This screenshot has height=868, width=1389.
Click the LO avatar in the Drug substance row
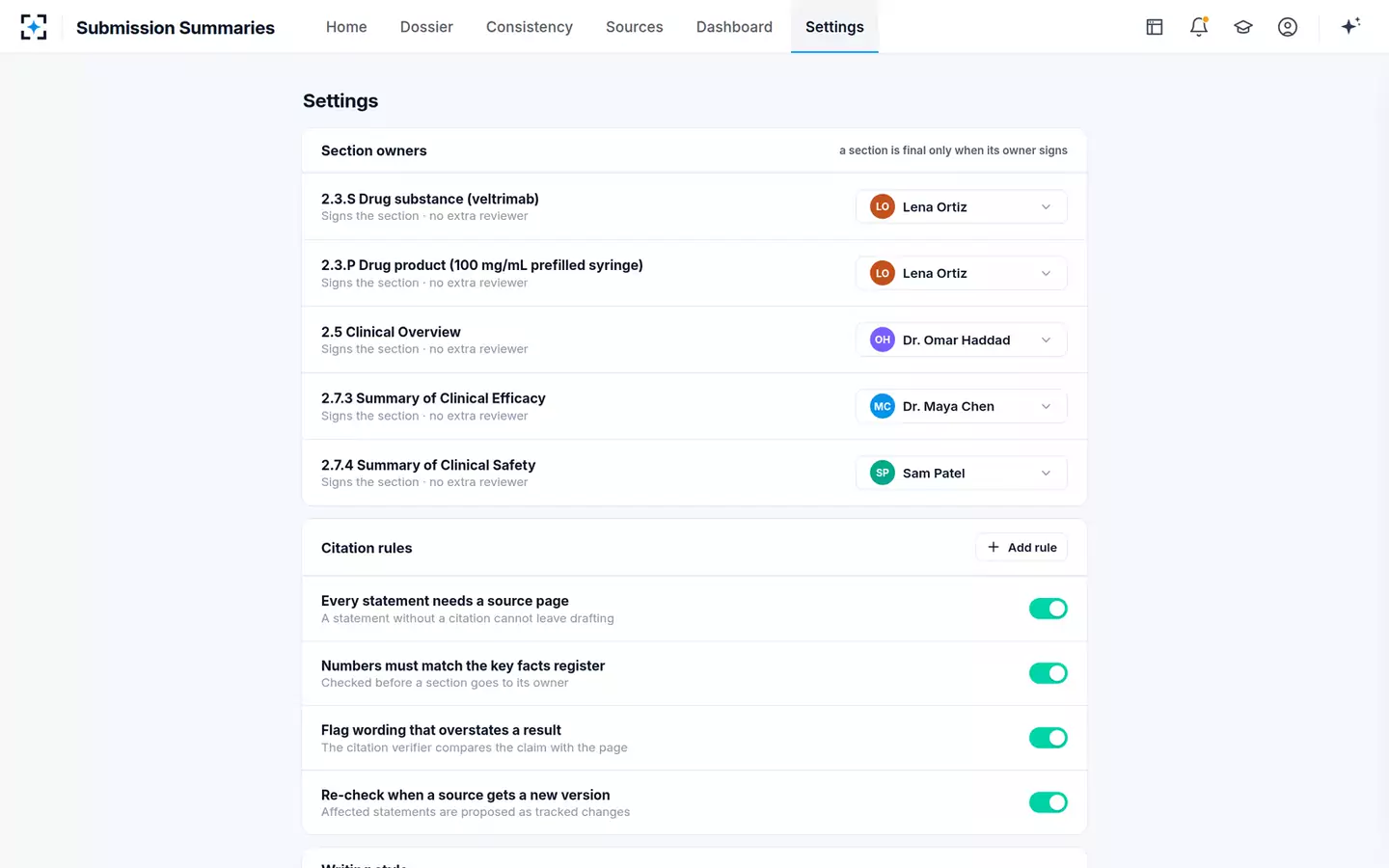[883, 206]
